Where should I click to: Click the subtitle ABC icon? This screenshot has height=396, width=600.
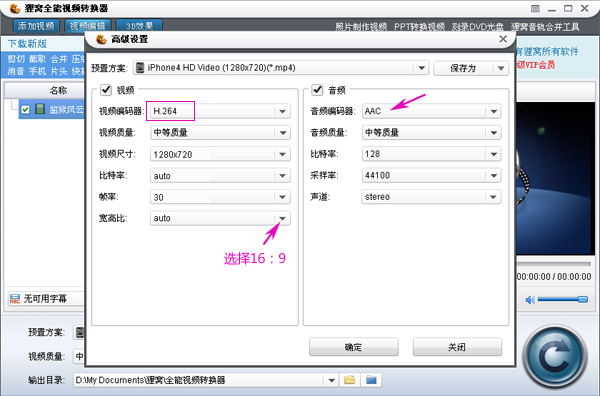(x=15, y=298)
